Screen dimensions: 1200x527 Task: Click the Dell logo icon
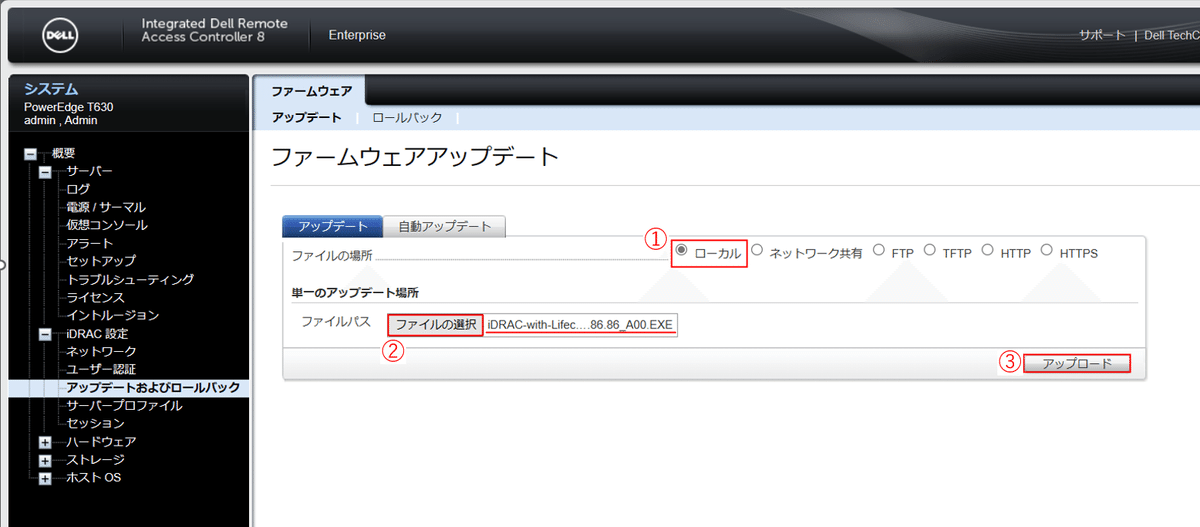tap(59, 36)
